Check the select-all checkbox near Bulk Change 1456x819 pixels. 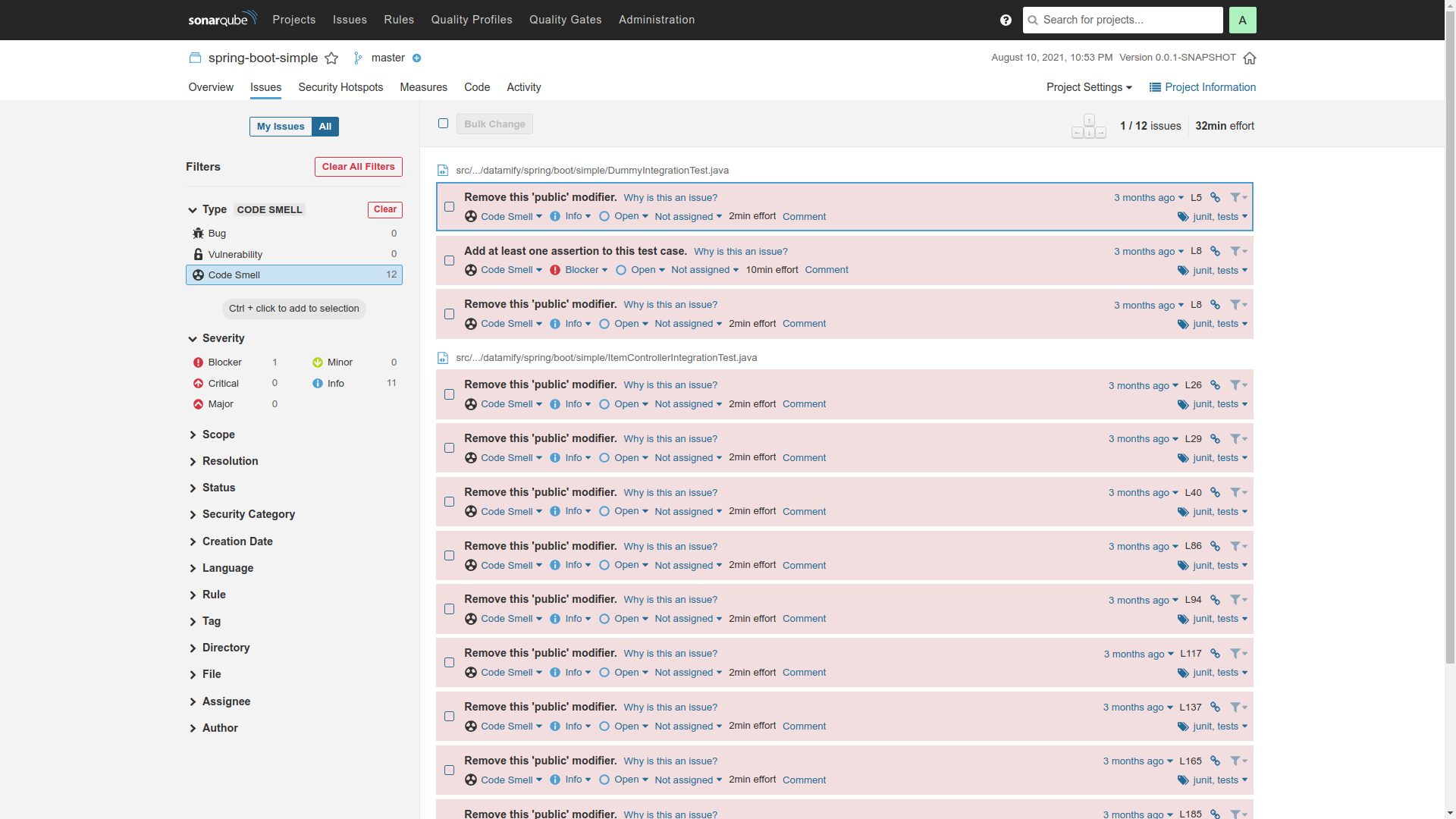(x=444, y=123)
